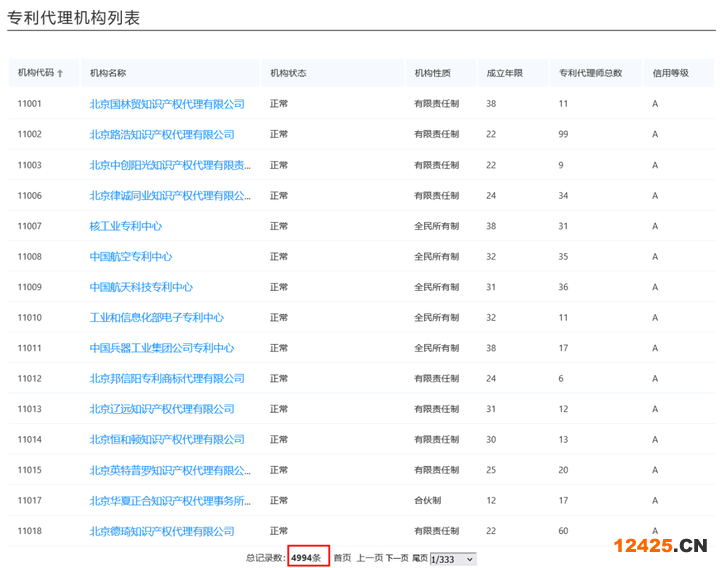Open 工业和信息化部电子专利中心 link
This screenshot has width=720, height=568.
[x=157, y=318]
